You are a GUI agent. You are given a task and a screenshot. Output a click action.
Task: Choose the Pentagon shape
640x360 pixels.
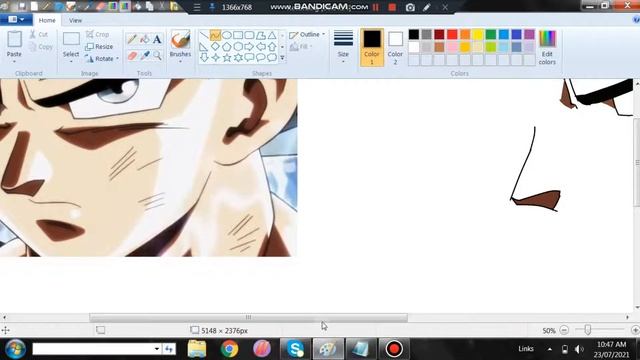(x=227, y=47)
